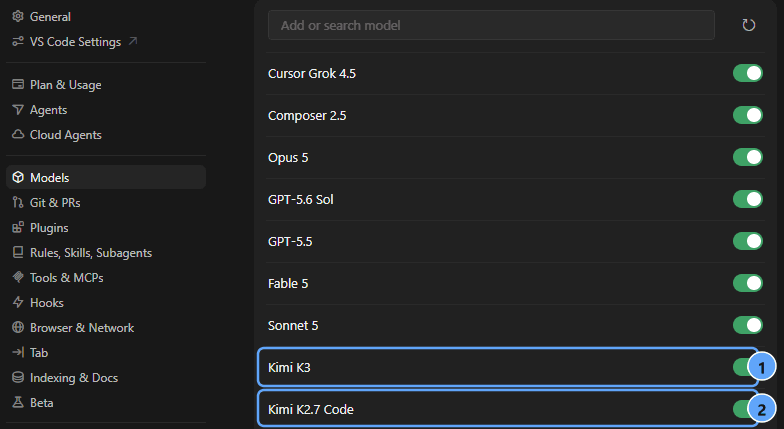Viewport: 784px width, 429px height.
Task: Click the General gear icon
Action: click(x=18, y=16)
